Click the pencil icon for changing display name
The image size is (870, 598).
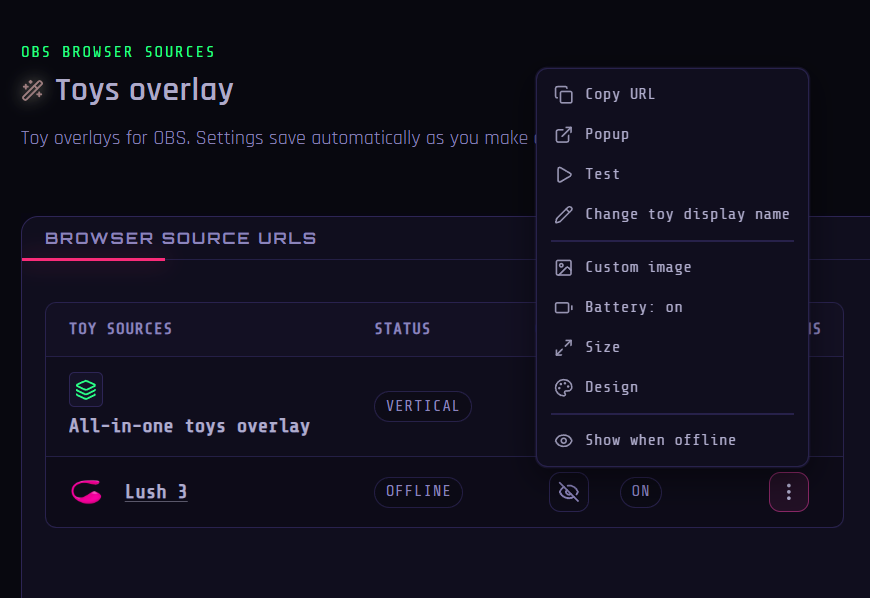[x=563, y=214]
